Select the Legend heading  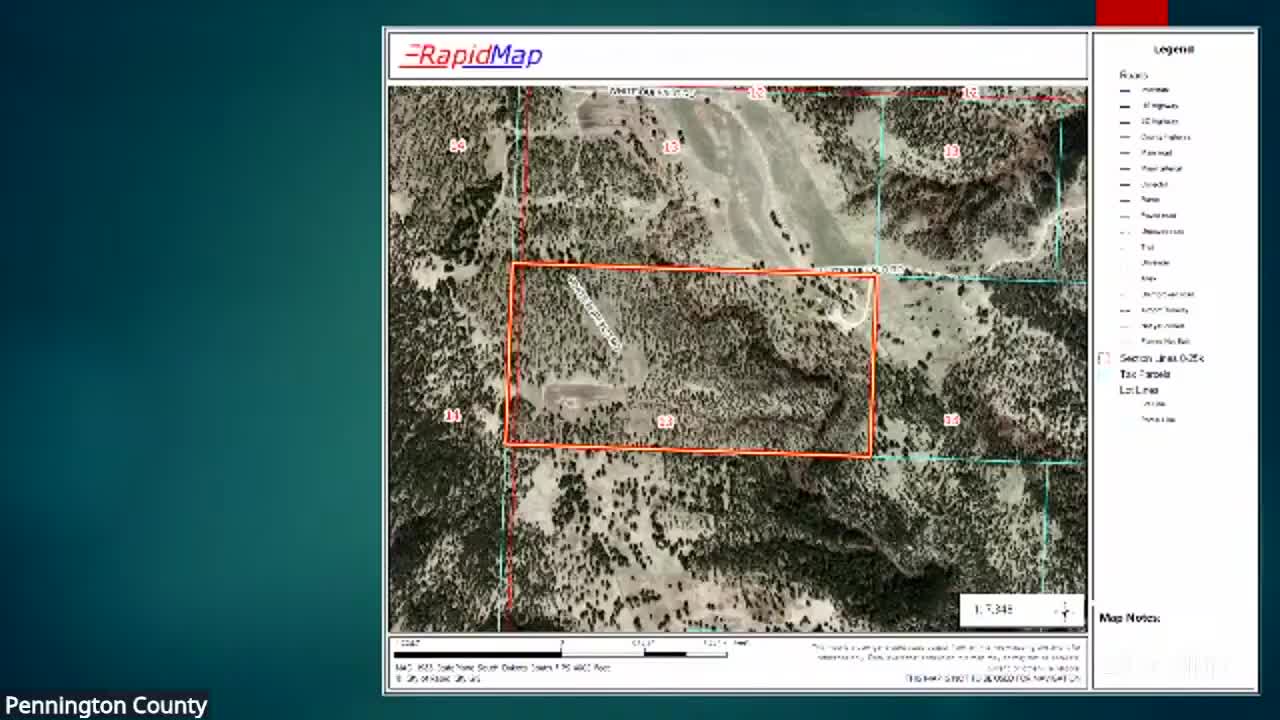click(1173, 49)
